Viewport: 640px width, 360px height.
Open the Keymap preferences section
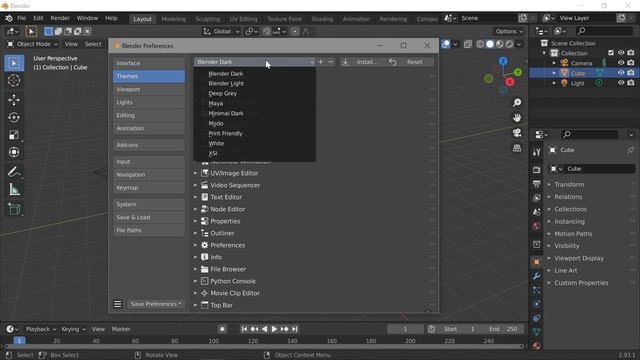pos(149,188)
